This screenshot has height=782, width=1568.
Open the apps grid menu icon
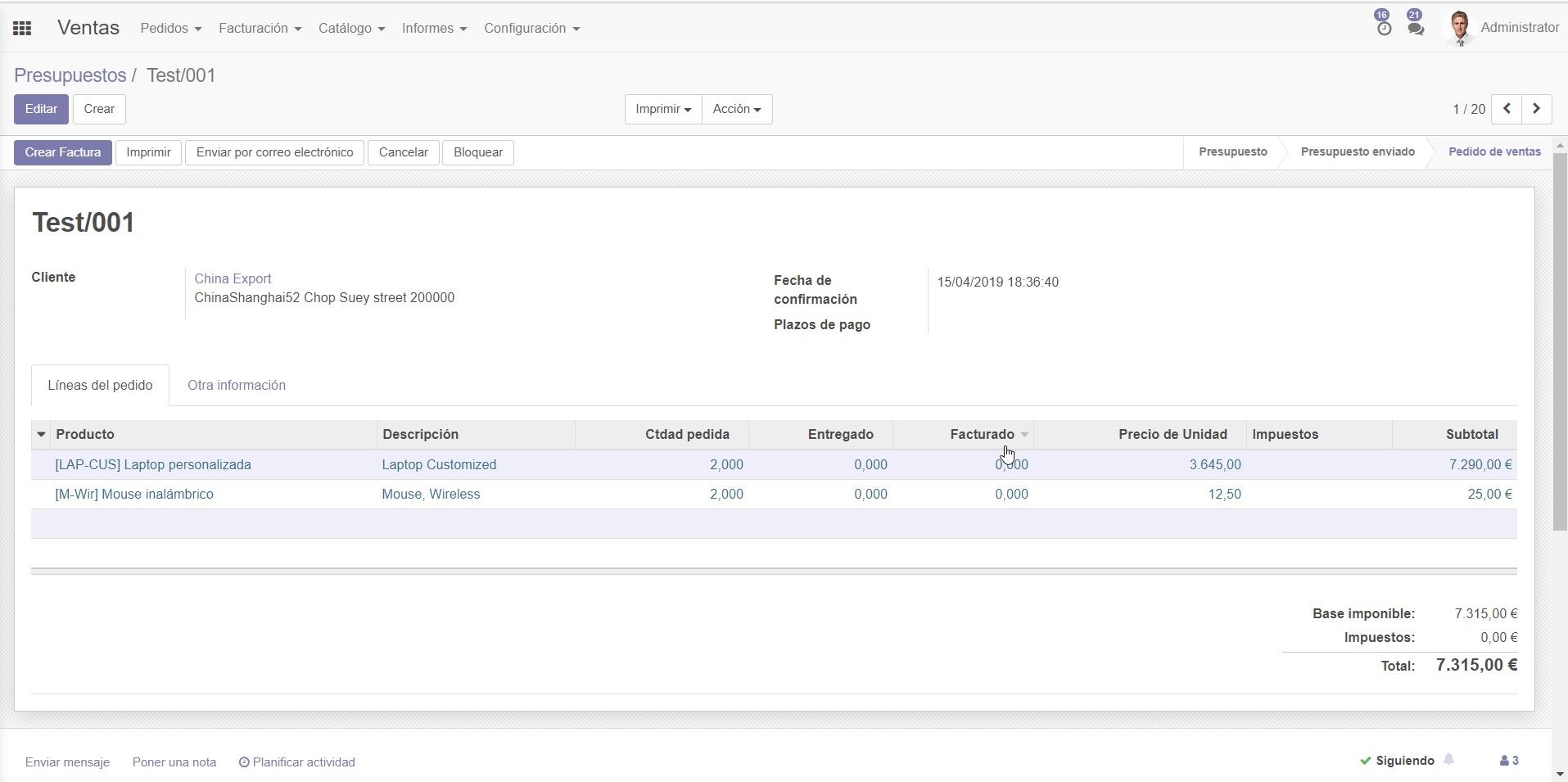coord(22,29)
